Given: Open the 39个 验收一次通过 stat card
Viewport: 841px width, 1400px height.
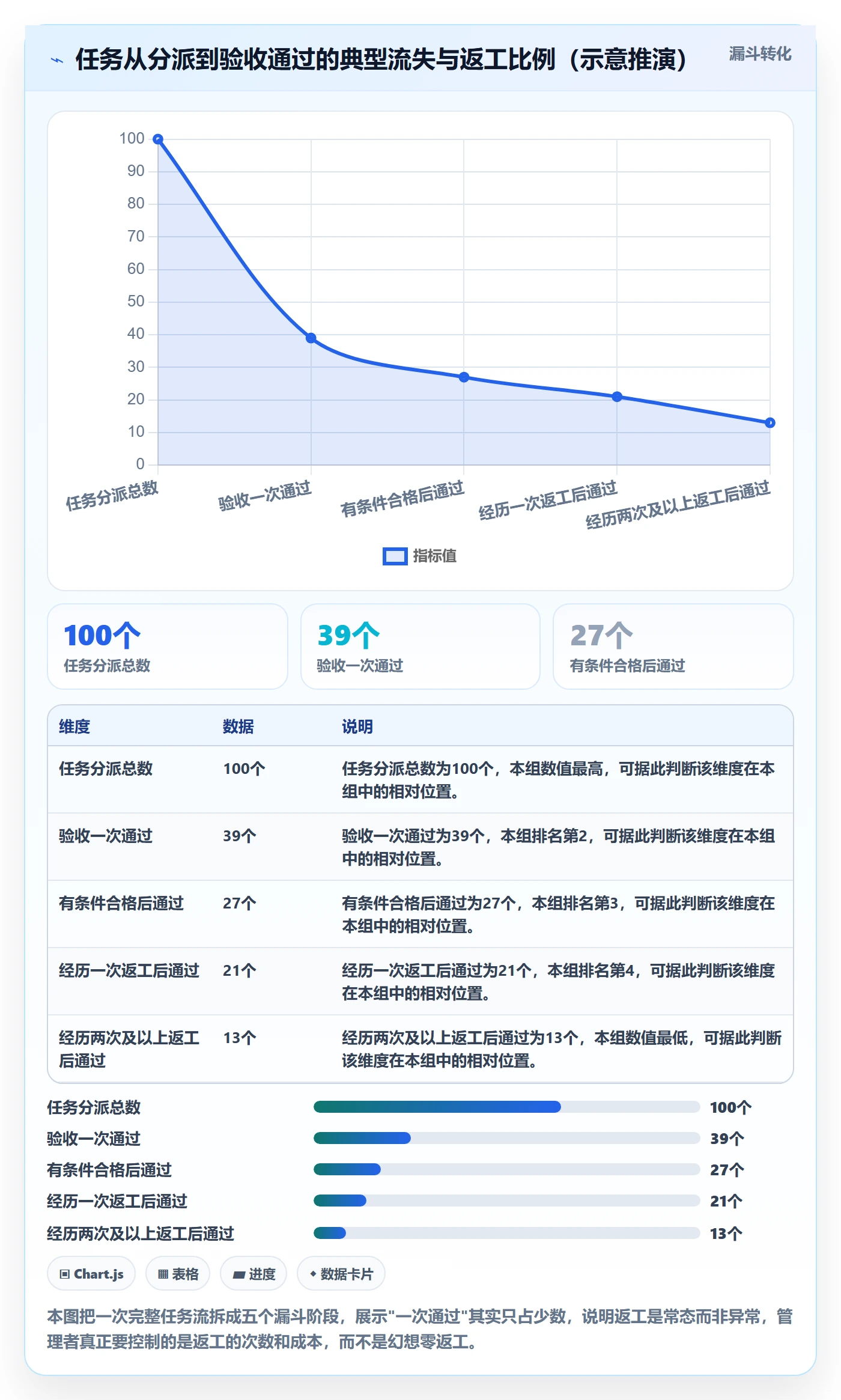Looking at the screenshot, I should point(421,647).
